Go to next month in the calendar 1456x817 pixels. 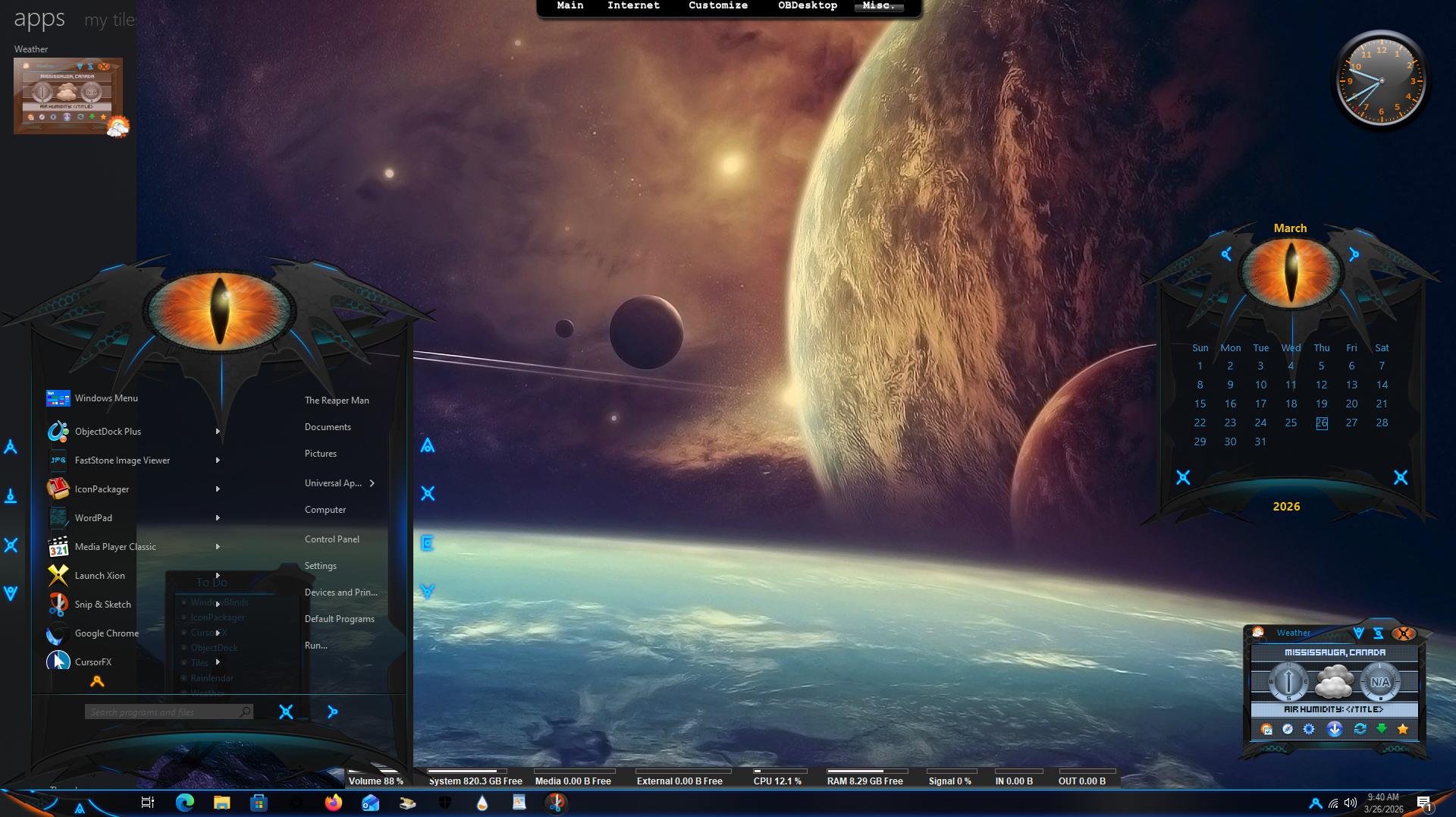(x=1354, y=255)
